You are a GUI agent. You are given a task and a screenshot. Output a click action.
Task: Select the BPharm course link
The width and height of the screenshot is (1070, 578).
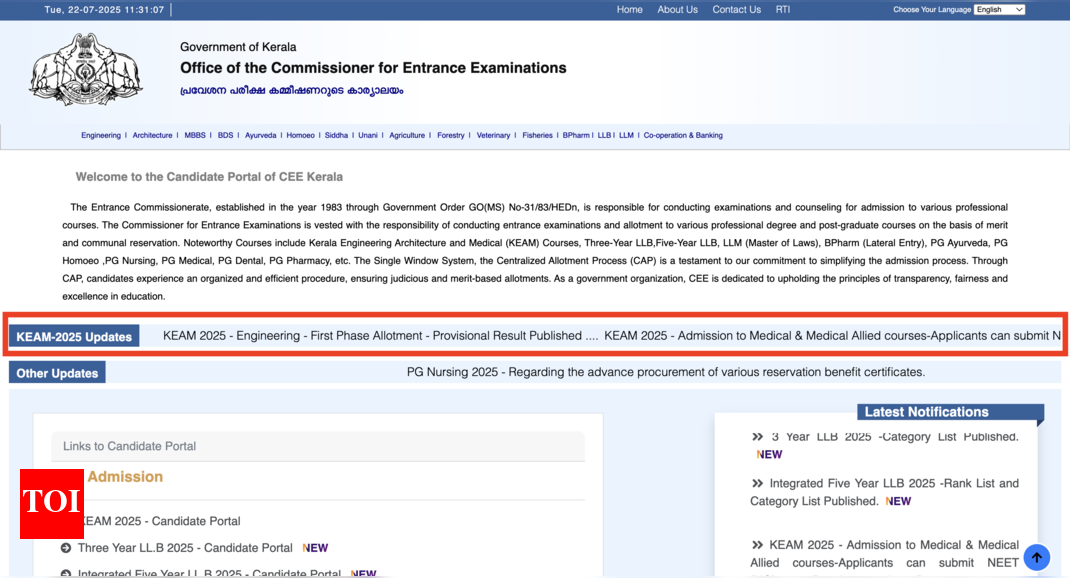(576, 135)
